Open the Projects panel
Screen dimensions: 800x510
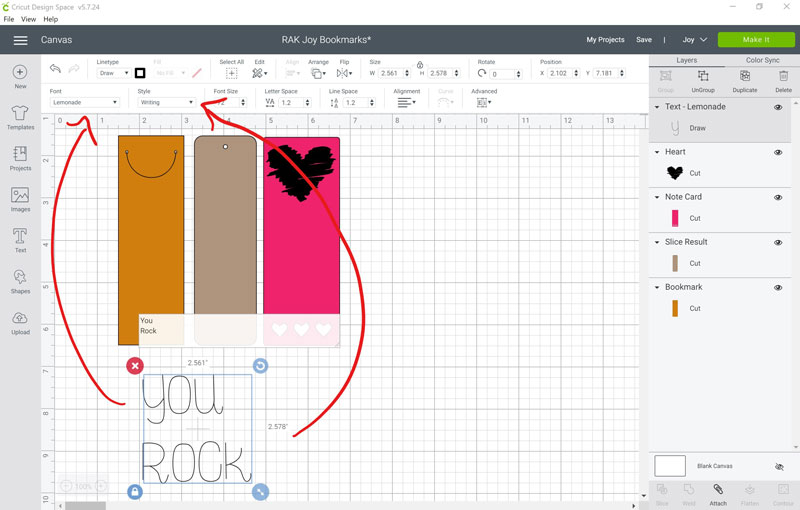[x=20, y=158]
